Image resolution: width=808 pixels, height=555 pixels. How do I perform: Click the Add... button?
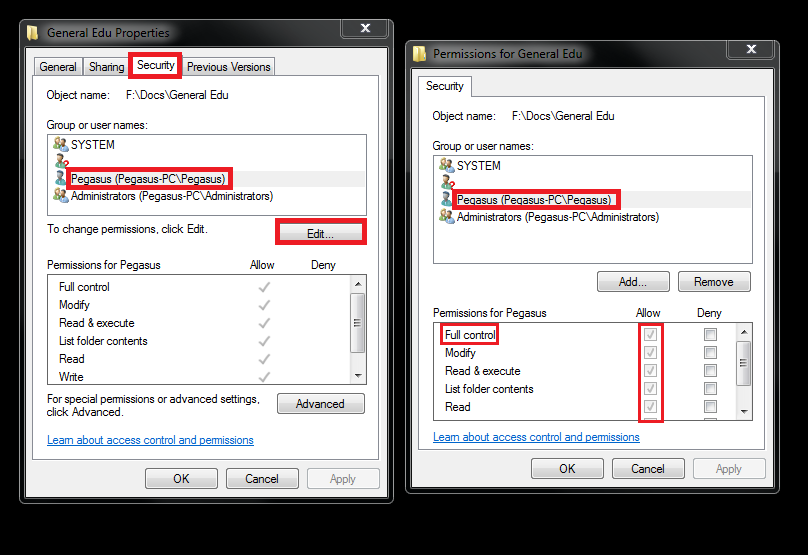coord(633,282)
